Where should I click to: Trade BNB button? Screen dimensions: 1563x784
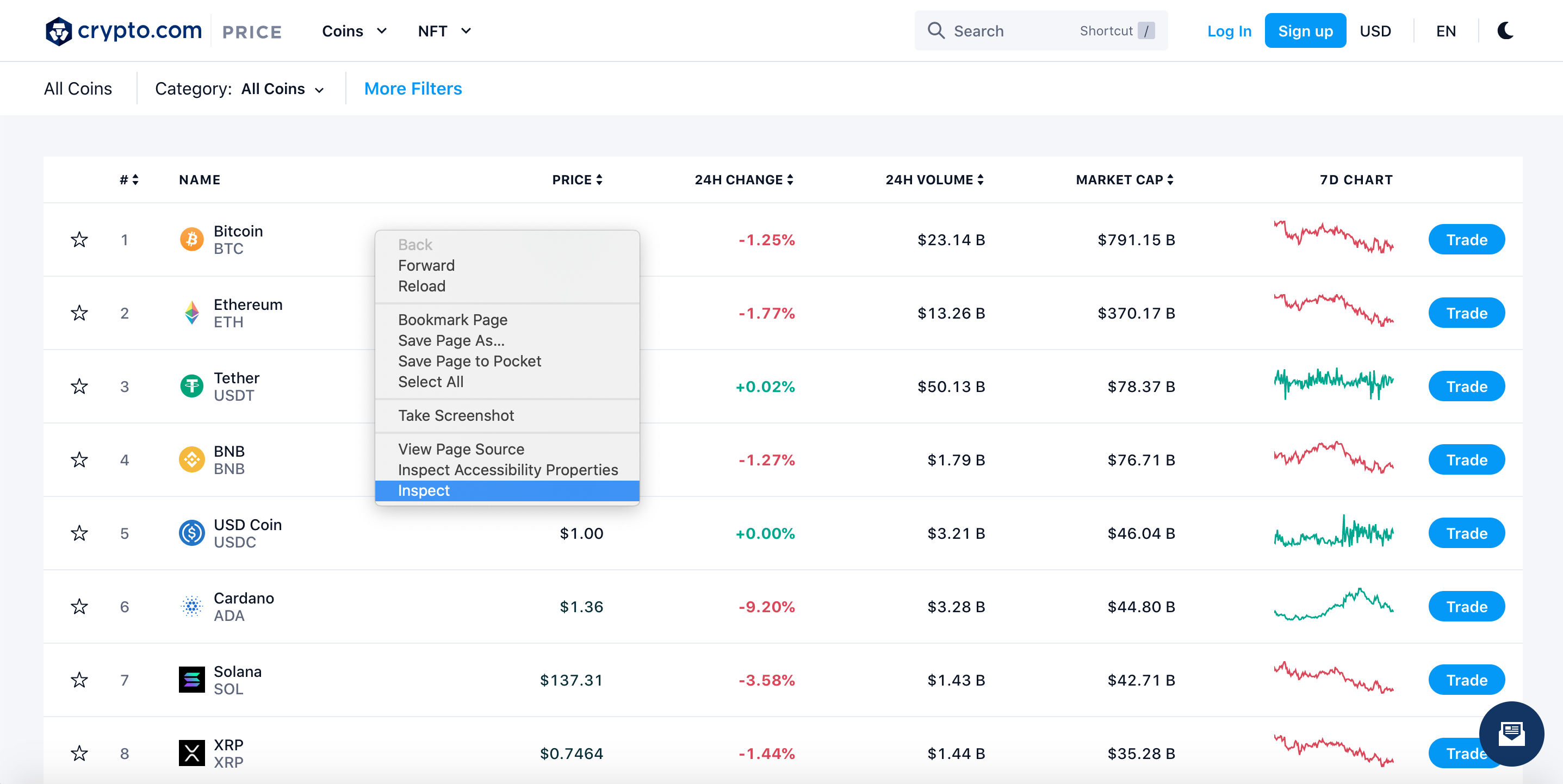click(1466, 459)
